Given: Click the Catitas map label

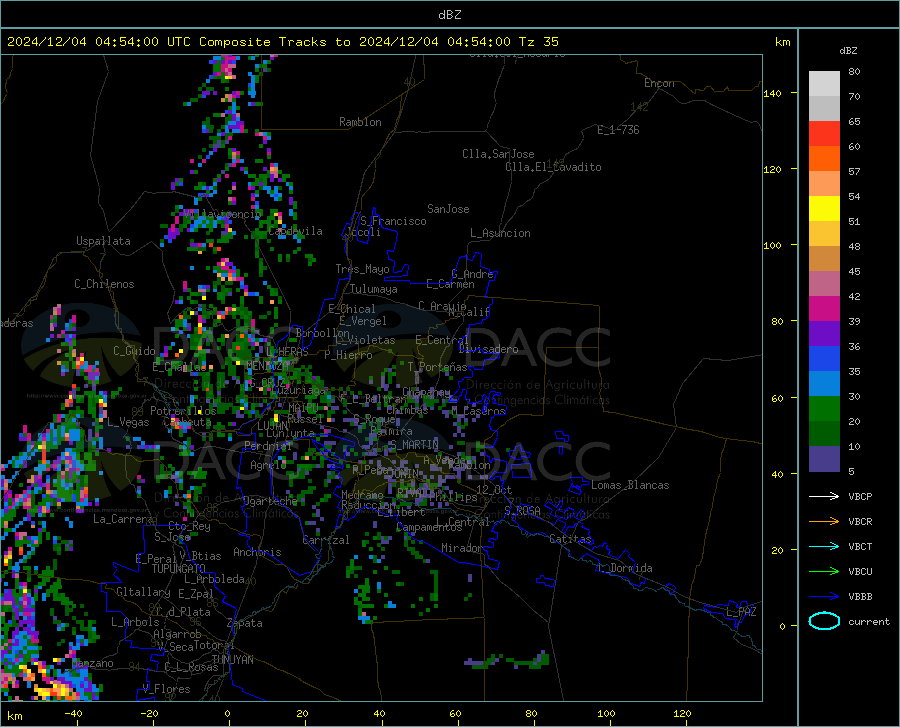Looking at the screenshot, I should (571, 539).
